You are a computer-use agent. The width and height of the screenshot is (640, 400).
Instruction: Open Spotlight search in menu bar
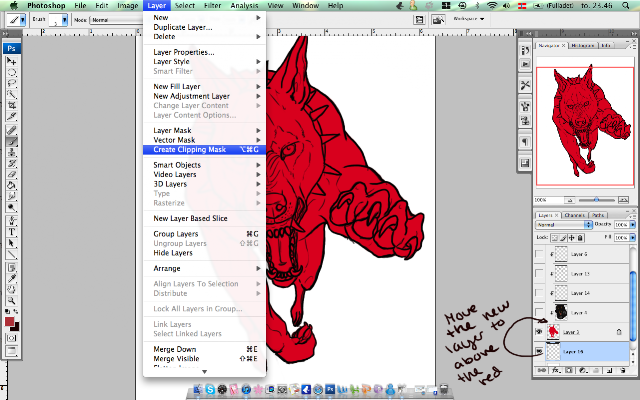[x=626, y=6]
